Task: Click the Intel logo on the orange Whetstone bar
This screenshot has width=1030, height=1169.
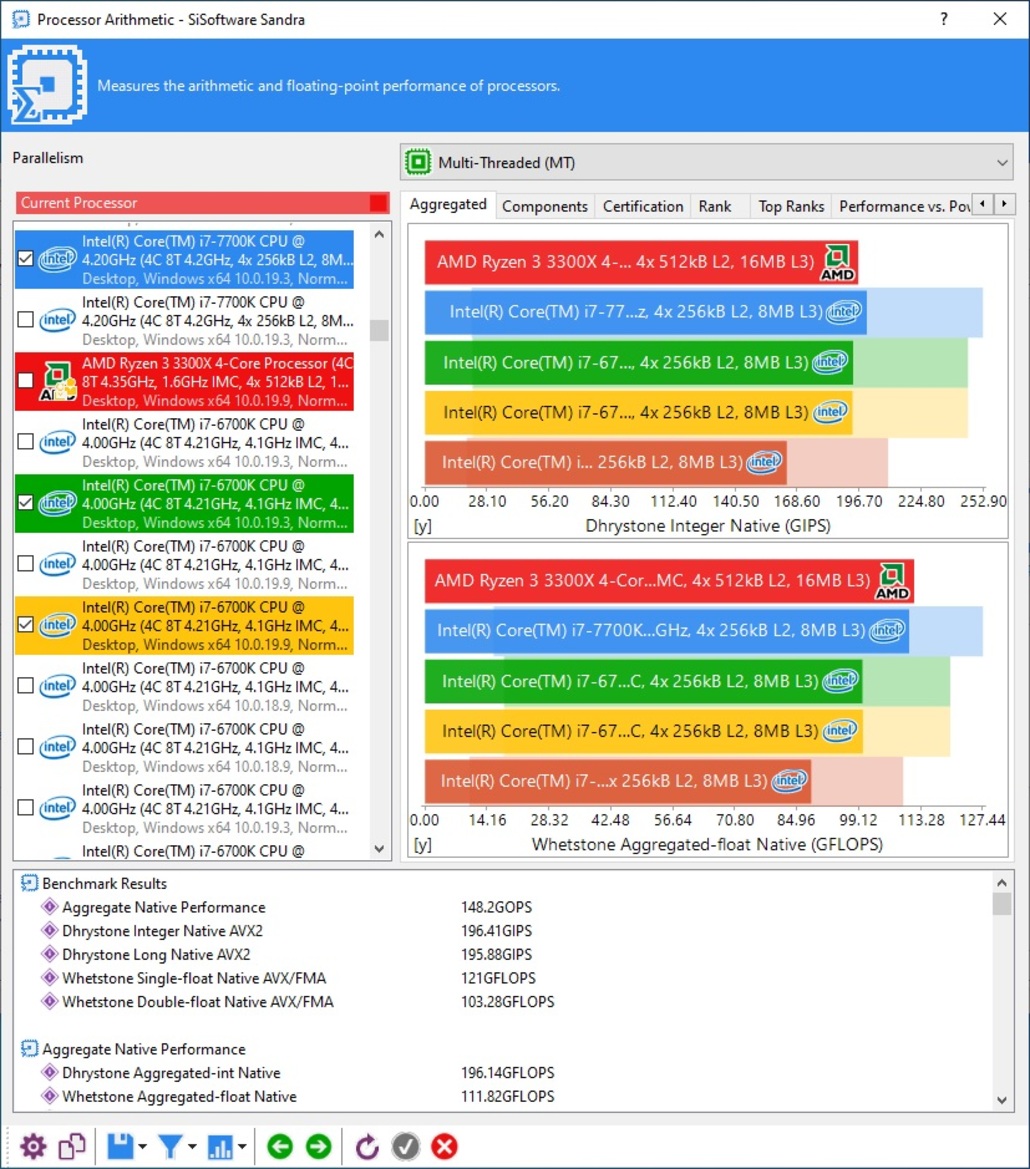Action: click(x=789, y=781)
